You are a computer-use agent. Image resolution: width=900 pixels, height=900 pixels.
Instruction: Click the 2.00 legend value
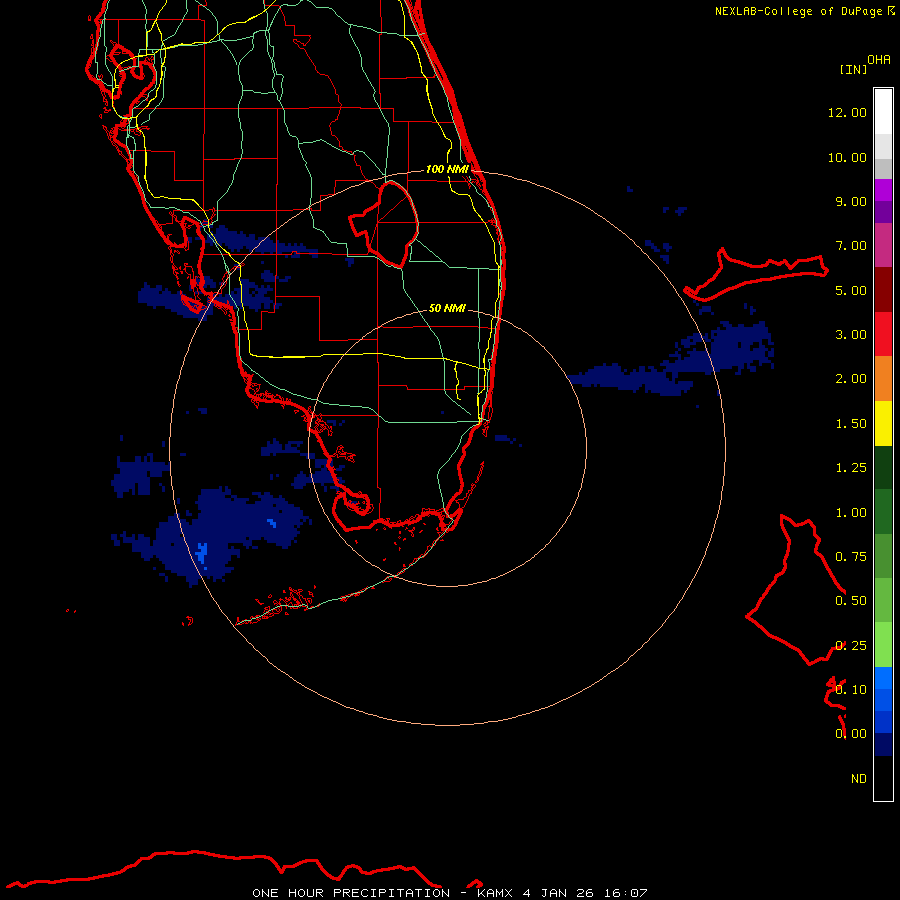(851, 379)
